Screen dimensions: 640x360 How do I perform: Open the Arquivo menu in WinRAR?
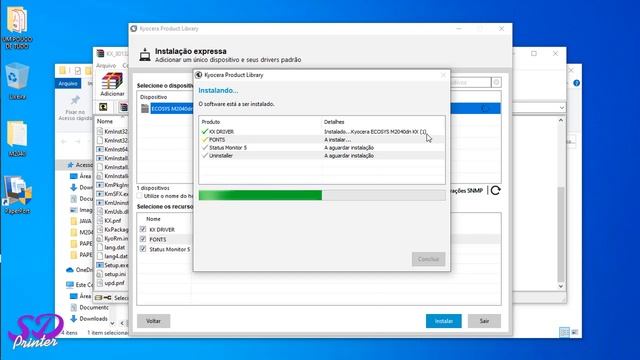106,65
